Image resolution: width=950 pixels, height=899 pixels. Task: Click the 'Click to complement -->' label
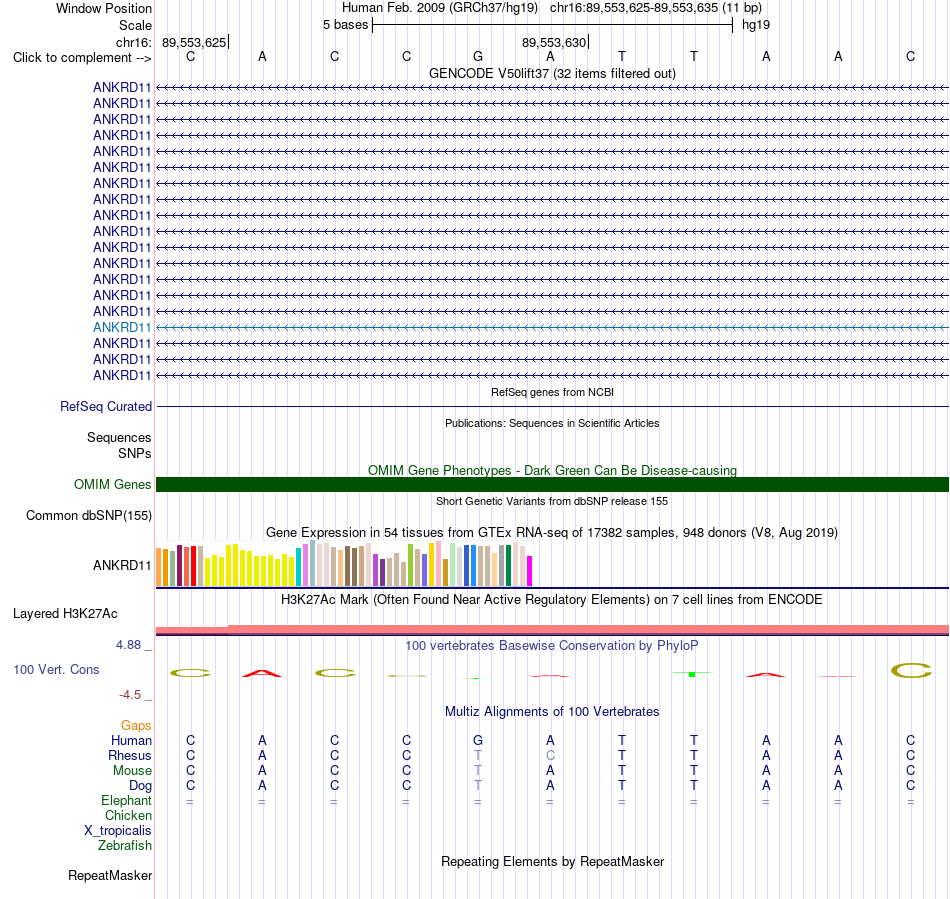[x=82, y=58]
